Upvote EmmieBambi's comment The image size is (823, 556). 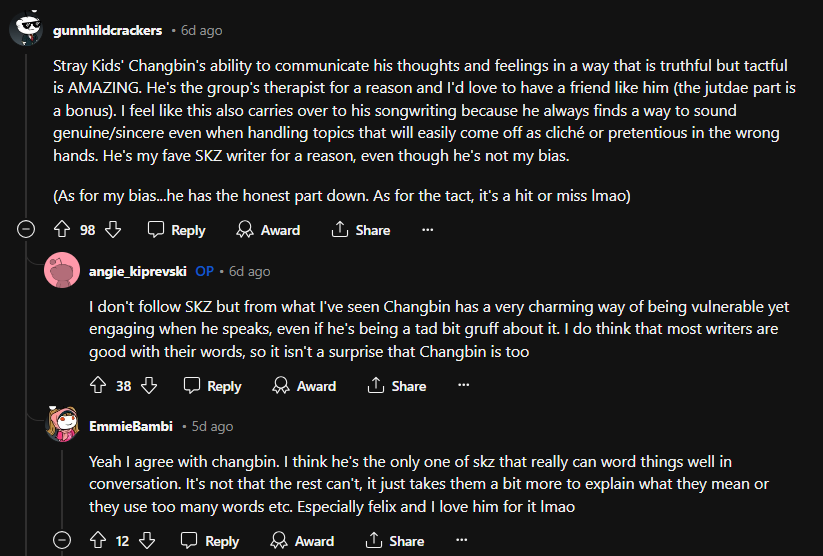(x=98, y=541)
